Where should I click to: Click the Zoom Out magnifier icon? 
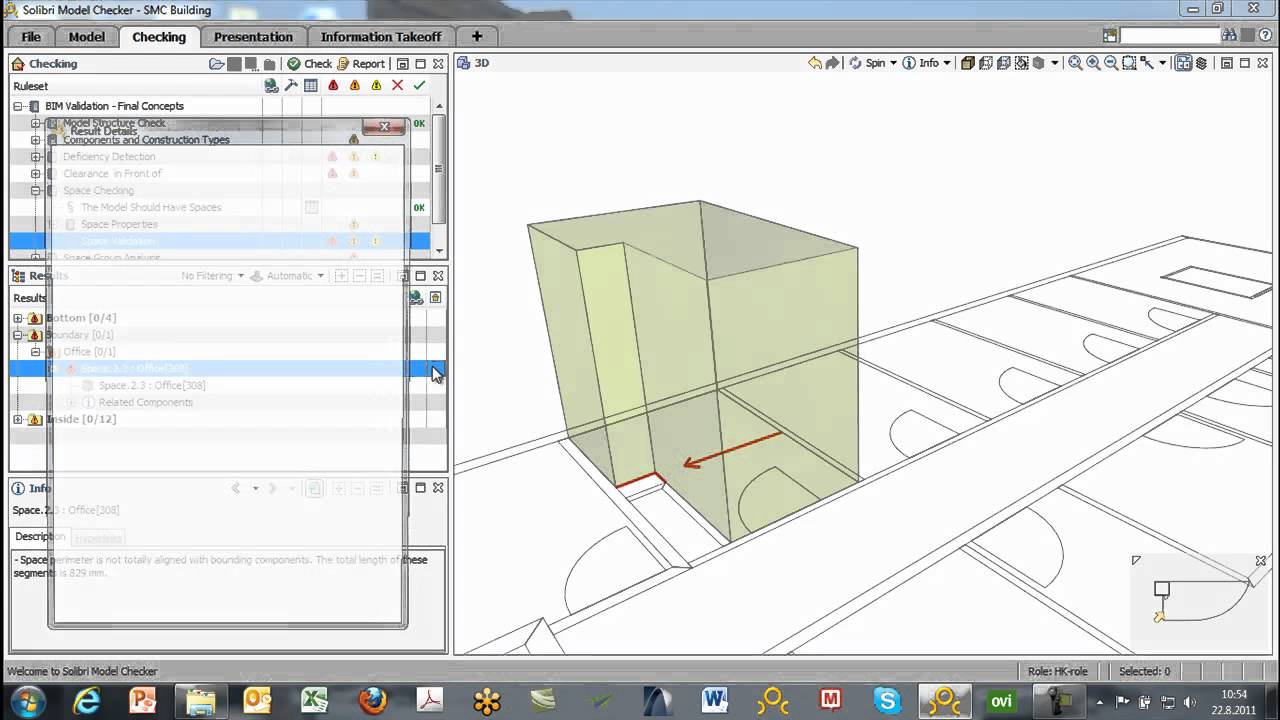pyautogui.click(x=1110, y=63)
